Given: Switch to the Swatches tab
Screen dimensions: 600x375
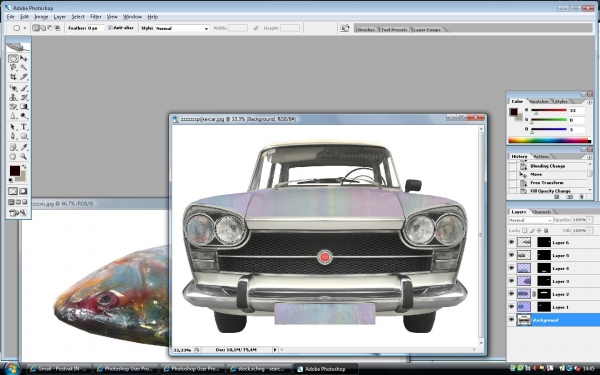Looking at the screenshot, I should point(538,101).
